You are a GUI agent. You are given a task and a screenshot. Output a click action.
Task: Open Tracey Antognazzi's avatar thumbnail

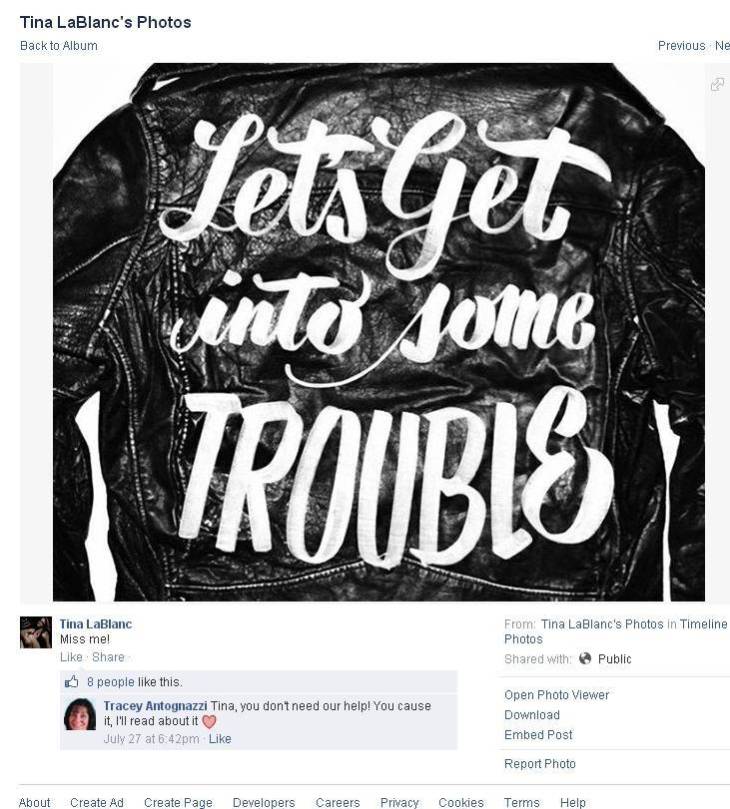80,715
